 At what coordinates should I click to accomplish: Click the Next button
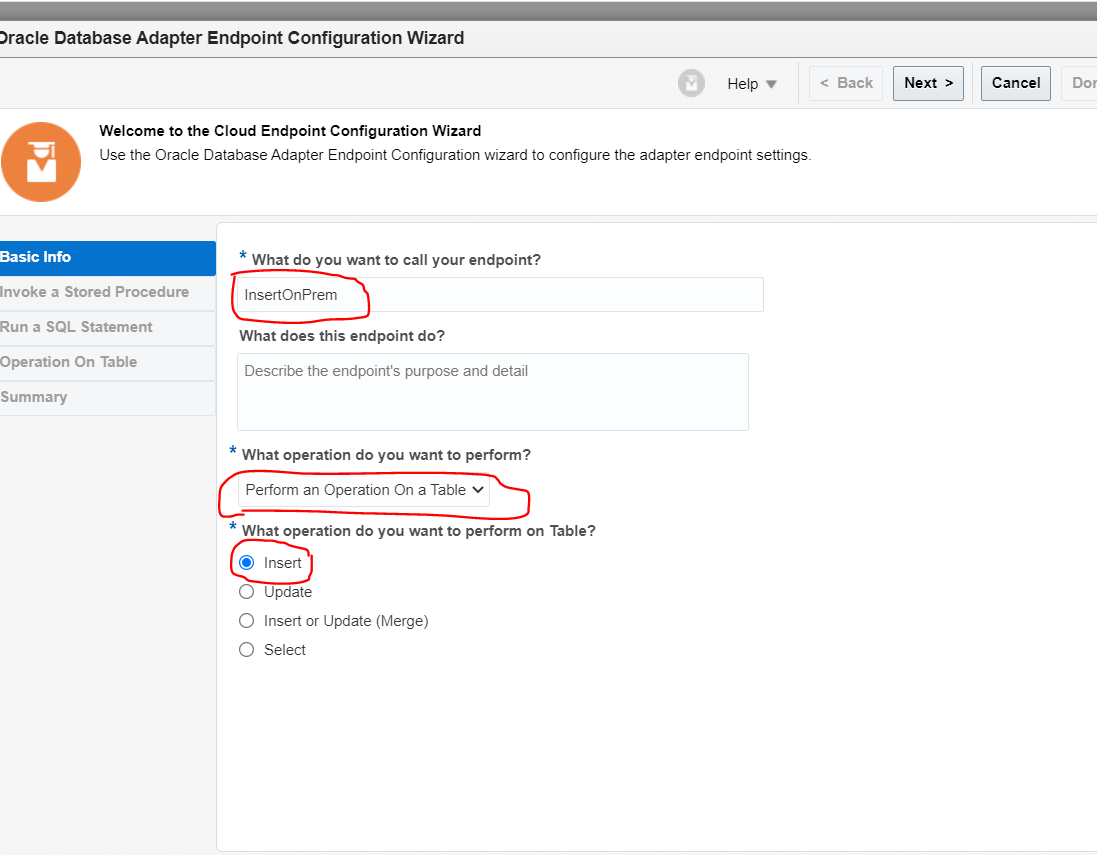928,83
